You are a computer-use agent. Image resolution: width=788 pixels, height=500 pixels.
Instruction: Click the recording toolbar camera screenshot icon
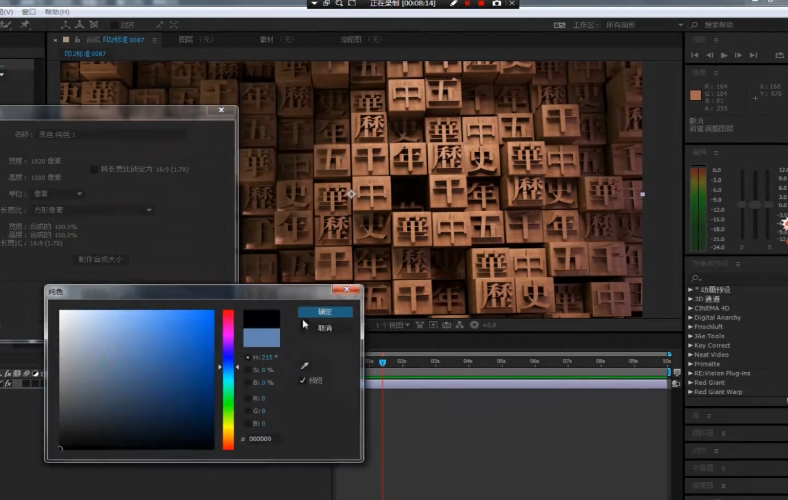tap(497, 4)
